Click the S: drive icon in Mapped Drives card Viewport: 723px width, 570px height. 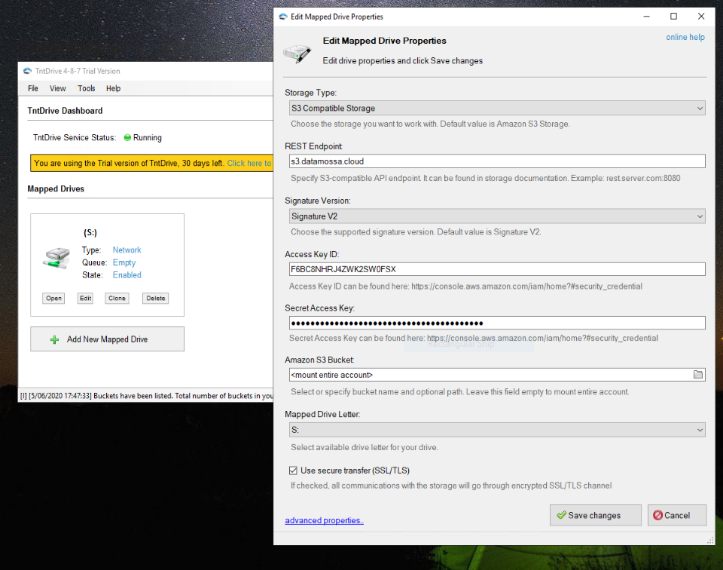[x=56, y=258]
